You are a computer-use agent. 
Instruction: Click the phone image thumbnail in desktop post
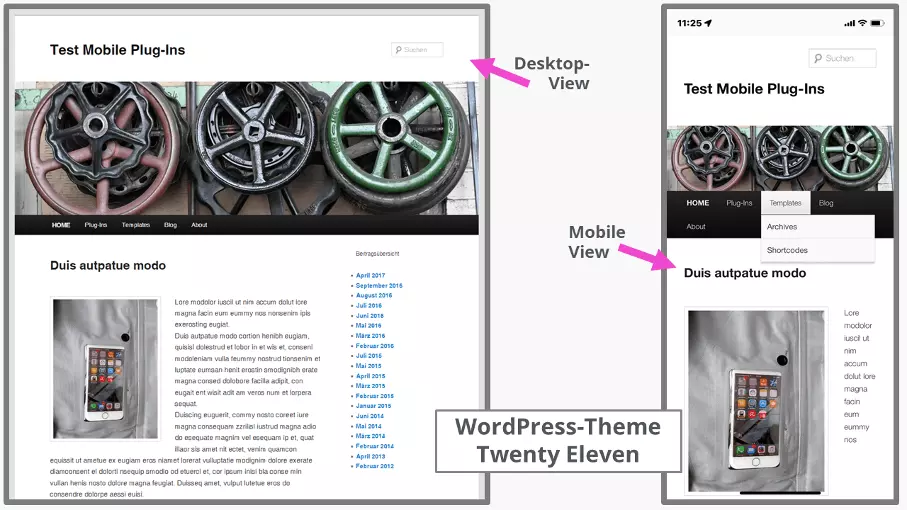click(106, 369)
